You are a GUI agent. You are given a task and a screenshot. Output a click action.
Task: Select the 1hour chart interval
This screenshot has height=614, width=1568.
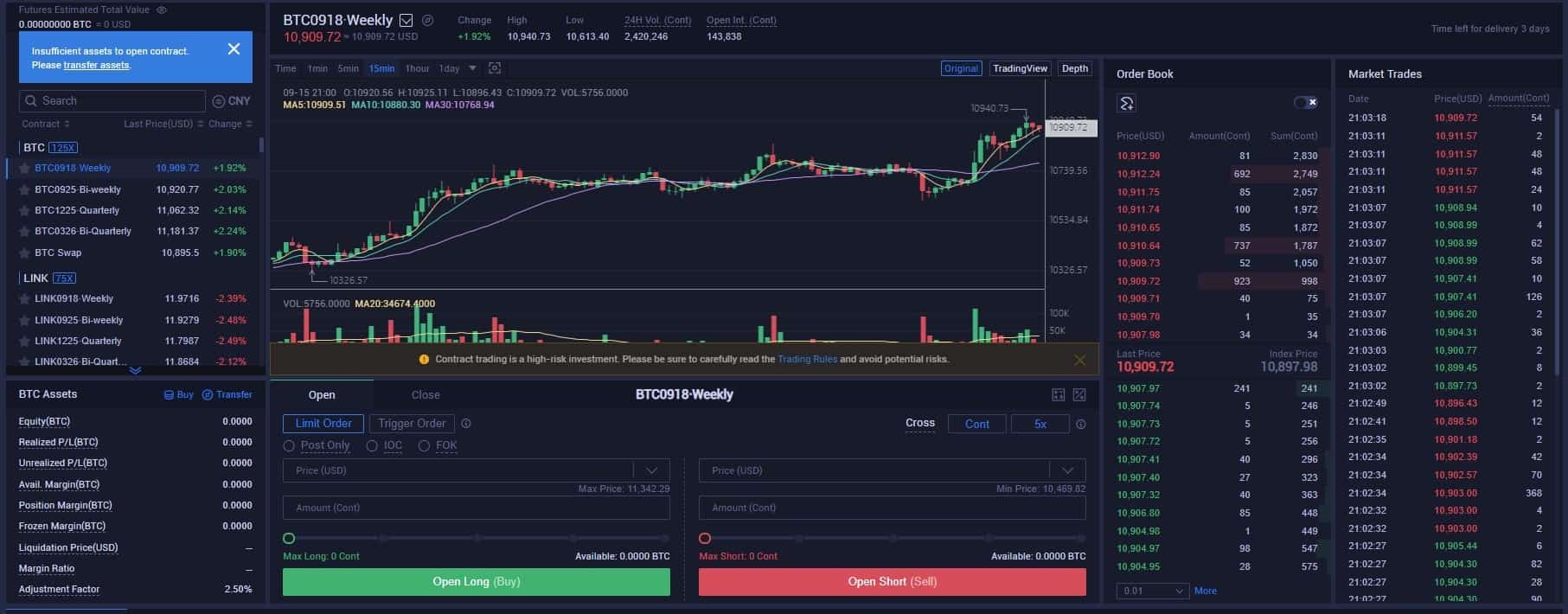click(417, 68)
